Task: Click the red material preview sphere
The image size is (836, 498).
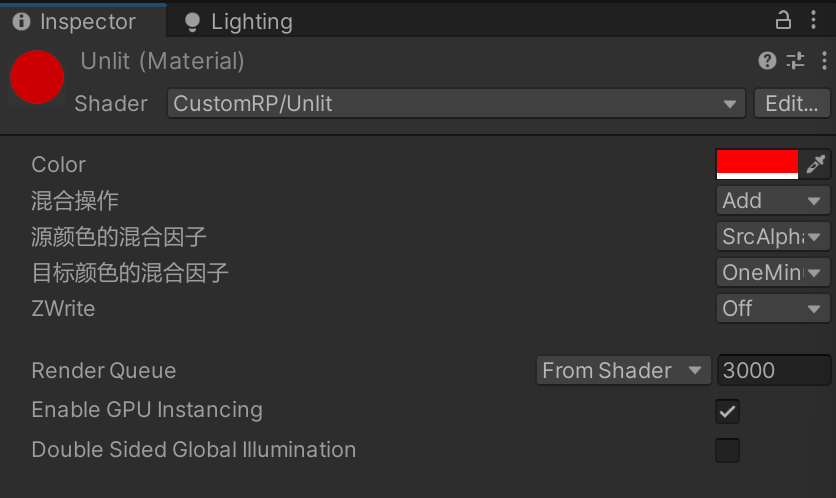Action: (x=37, y=77)
